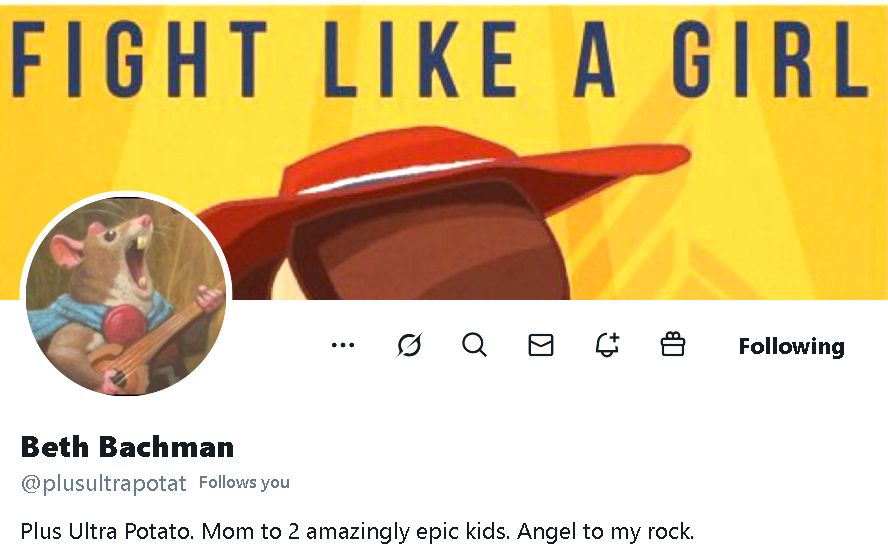Click the @plusultrapotat handle
The height and width of the screenshot is (556, 888).
tap(104, 483)
